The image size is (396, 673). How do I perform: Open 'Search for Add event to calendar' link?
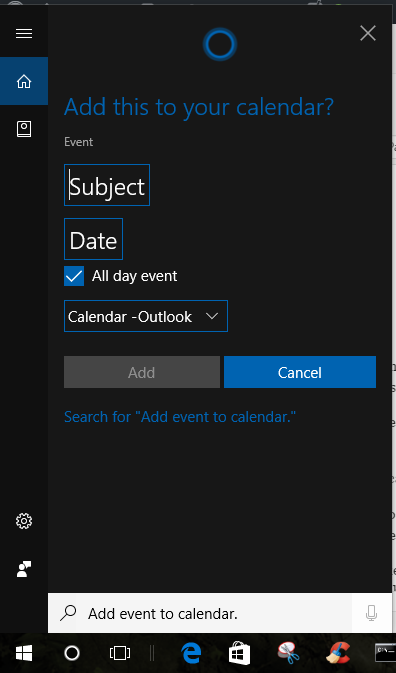tap(180, 417)
